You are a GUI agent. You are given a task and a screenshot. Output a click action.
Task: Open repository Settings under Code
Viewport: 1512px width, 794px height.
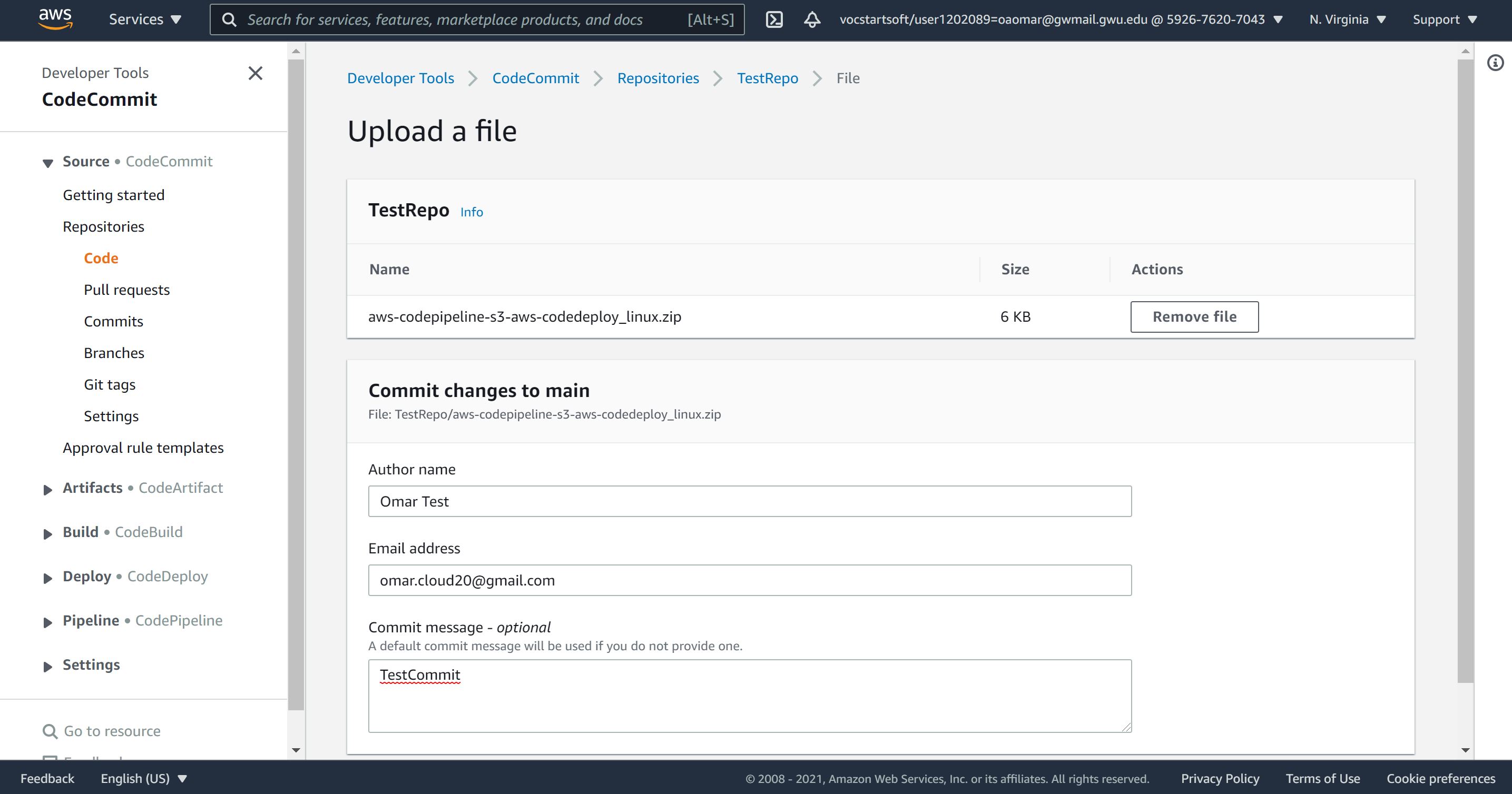pos(111,416)
